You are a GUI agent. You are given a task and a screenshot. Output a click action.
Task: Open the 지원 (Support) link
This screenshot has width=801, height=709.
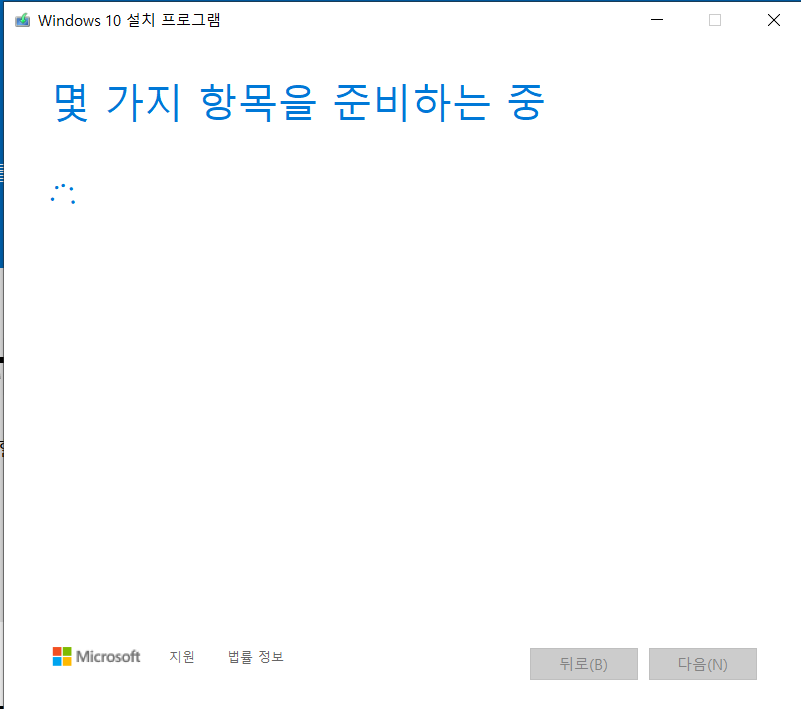182,656
